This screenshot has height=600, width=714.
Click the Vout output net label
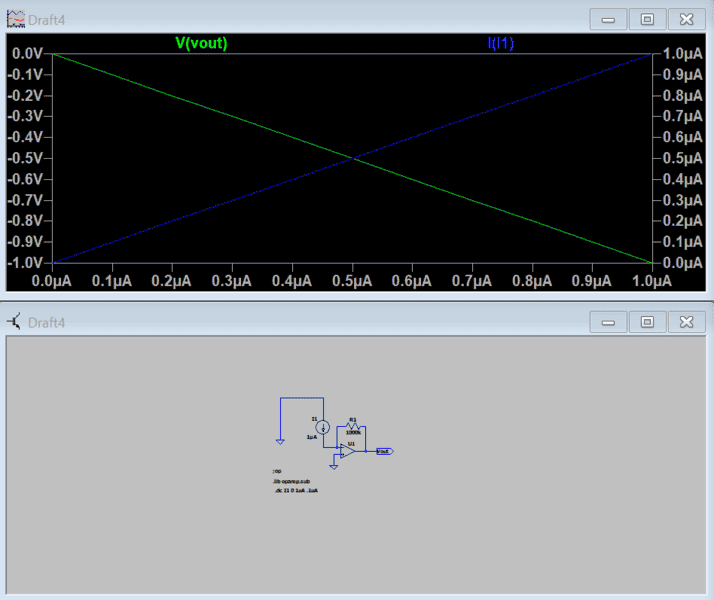[384, 451]
